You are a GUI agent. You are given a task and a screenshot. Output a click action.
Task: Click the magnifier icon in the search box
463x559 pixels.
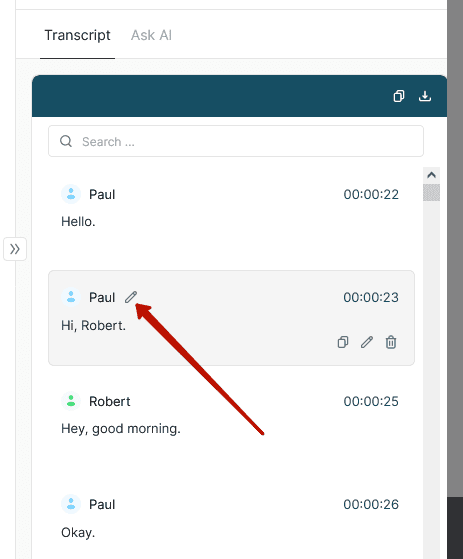tap(66, 141)
